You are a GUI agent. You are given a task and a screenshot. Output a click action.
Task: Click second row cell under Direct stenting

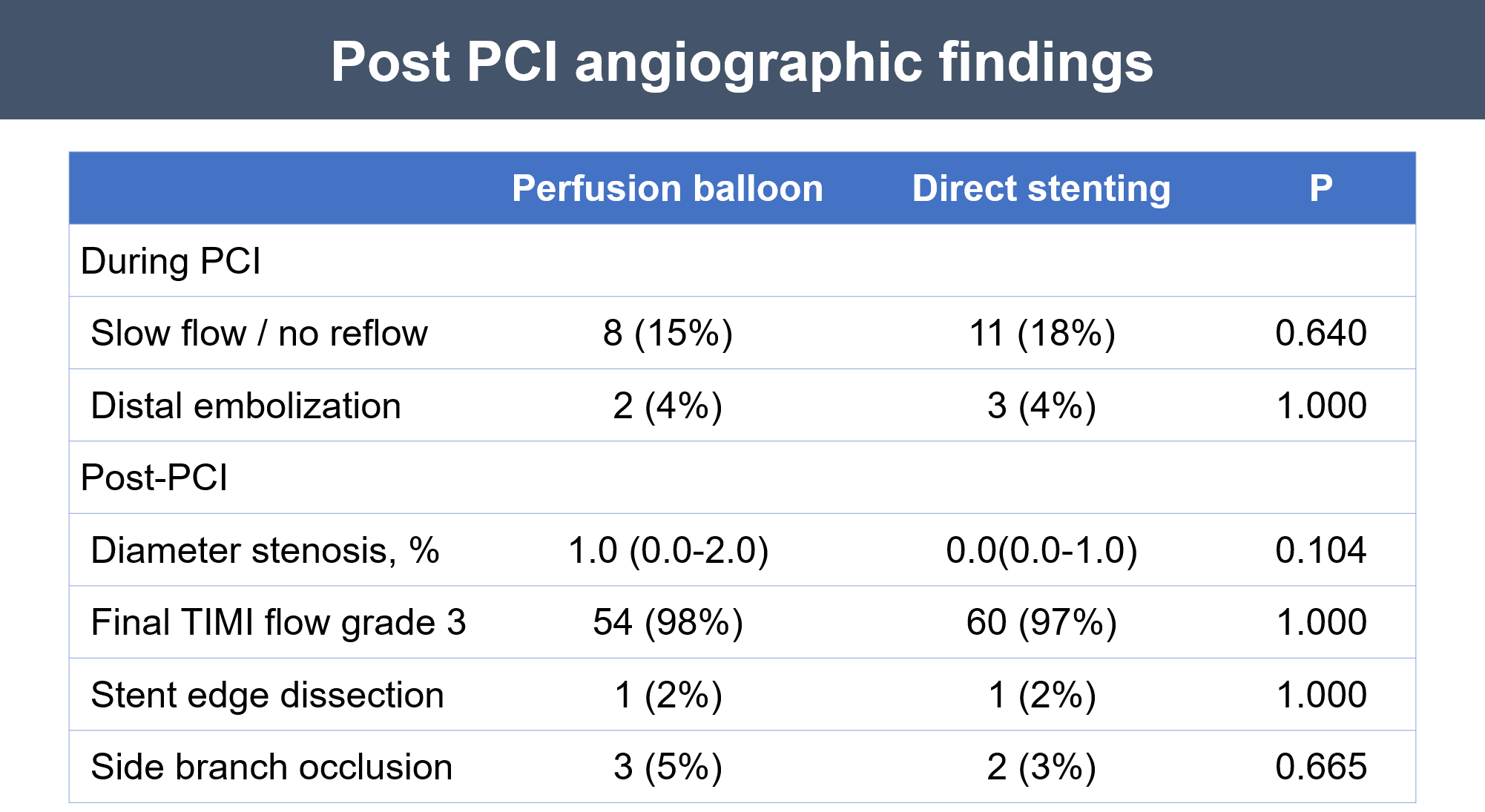[x=1041, y=333]
